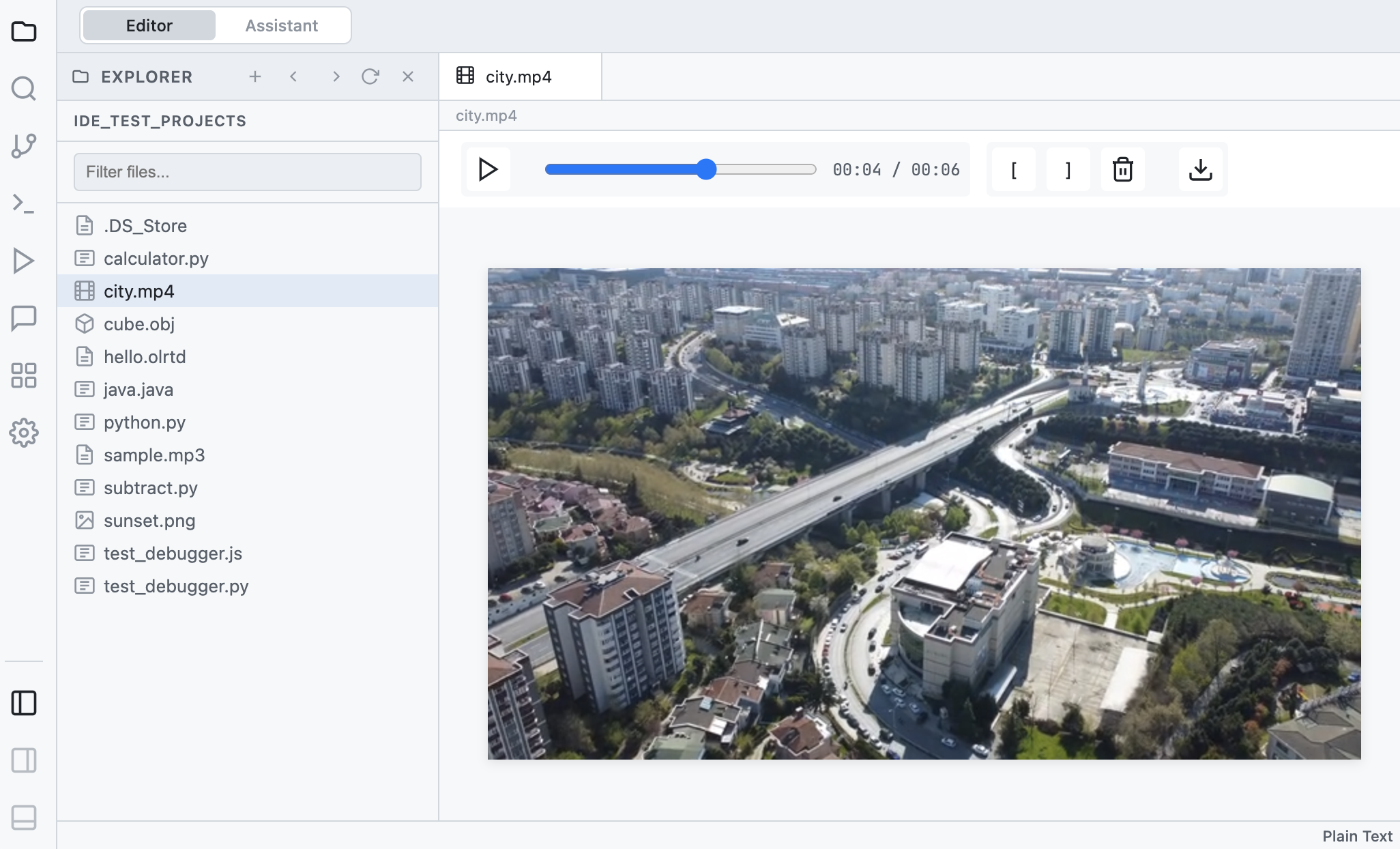This screenshot has height=849, width=1400.
Task: Open the Extensions grid icon
Action: pos(25,375)
